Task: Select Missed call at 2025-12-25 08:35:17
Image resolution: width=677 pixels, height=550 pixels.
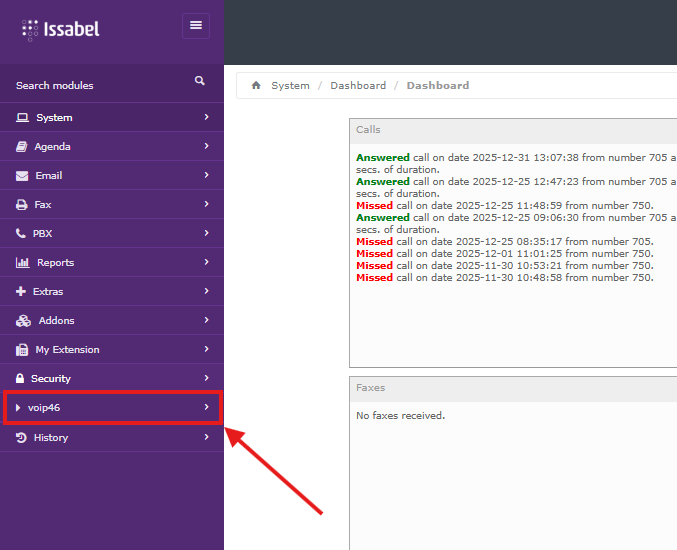Action: [x=505, y=241]
